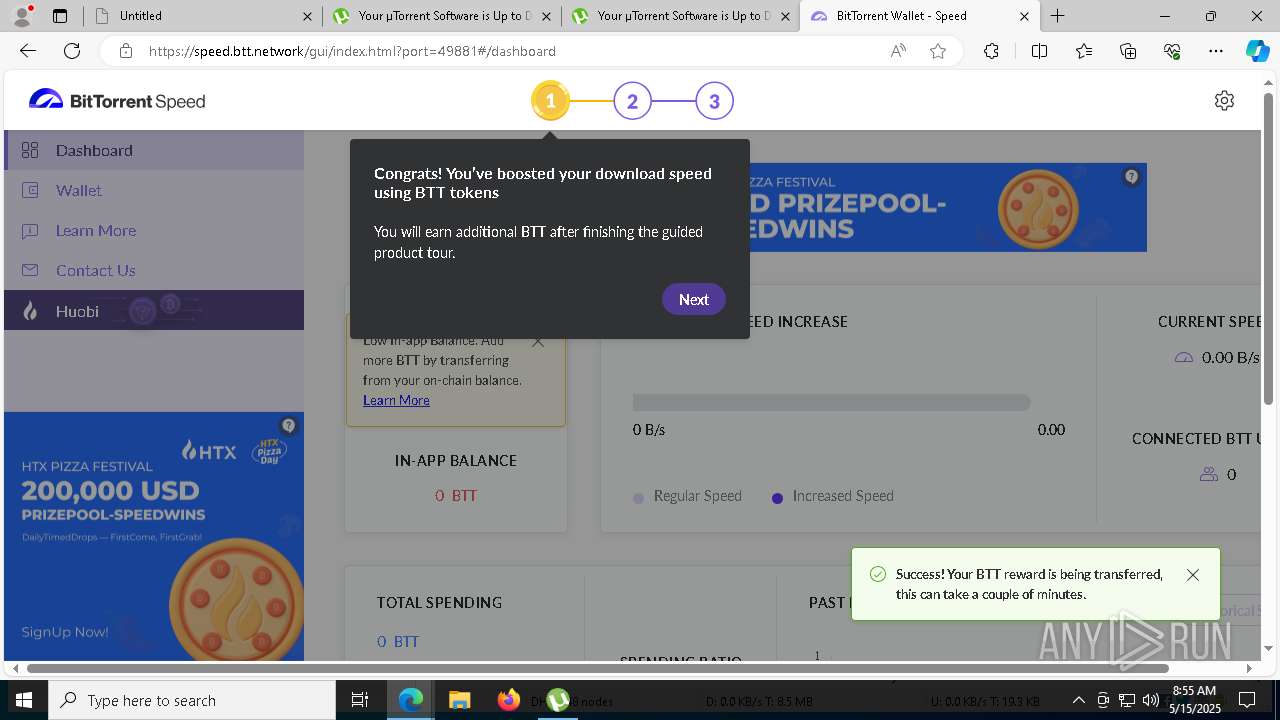
Task: Dismiss the low in-app balance notice
Action: coord(538,341)
